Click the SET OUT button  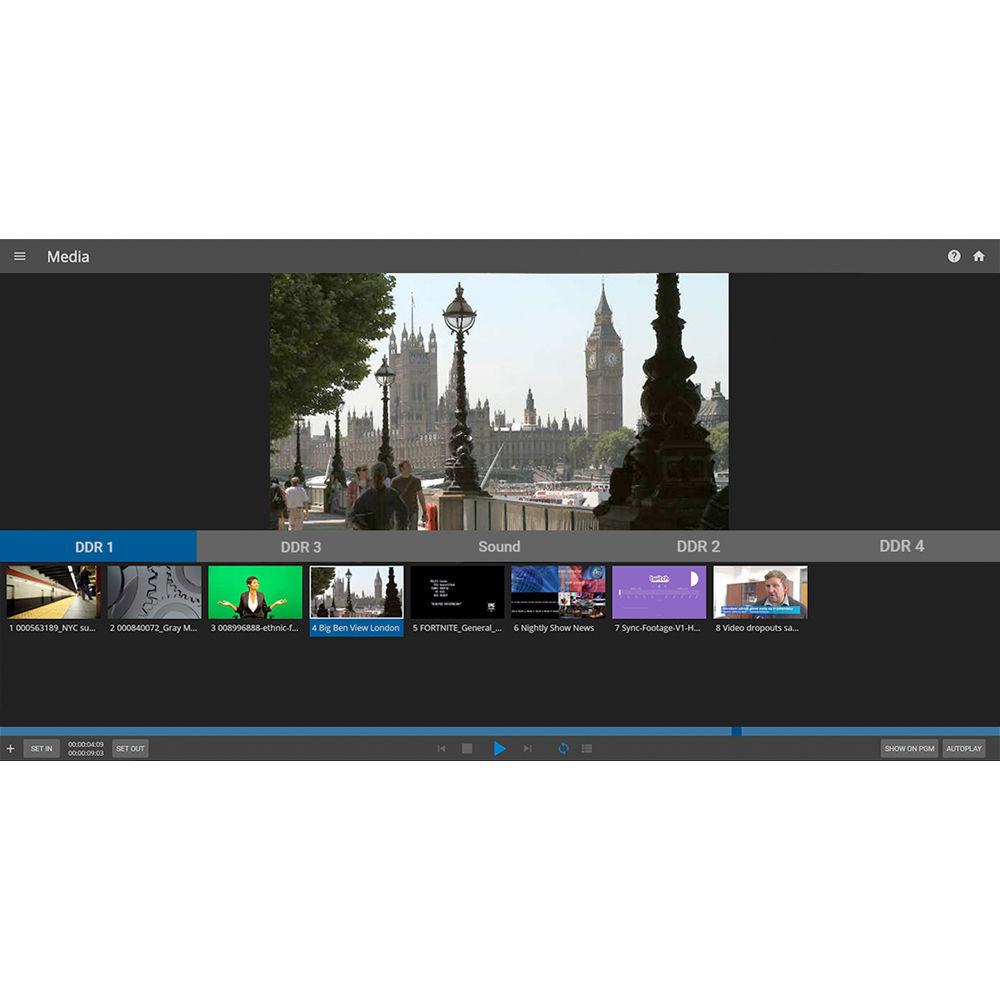[130, 748]
